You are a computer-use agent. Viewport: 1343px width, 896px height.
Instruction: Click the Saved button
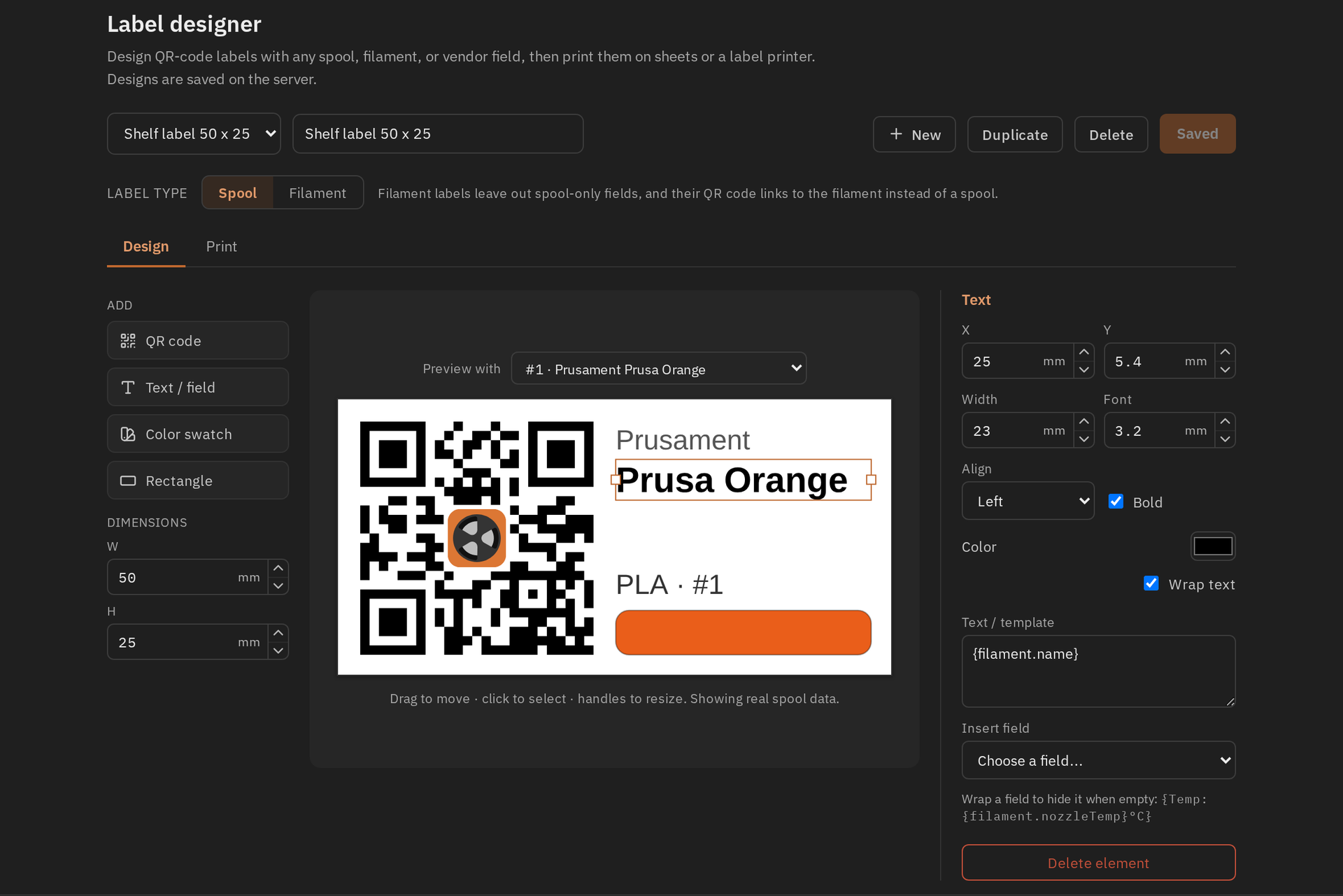[1198, 134]
